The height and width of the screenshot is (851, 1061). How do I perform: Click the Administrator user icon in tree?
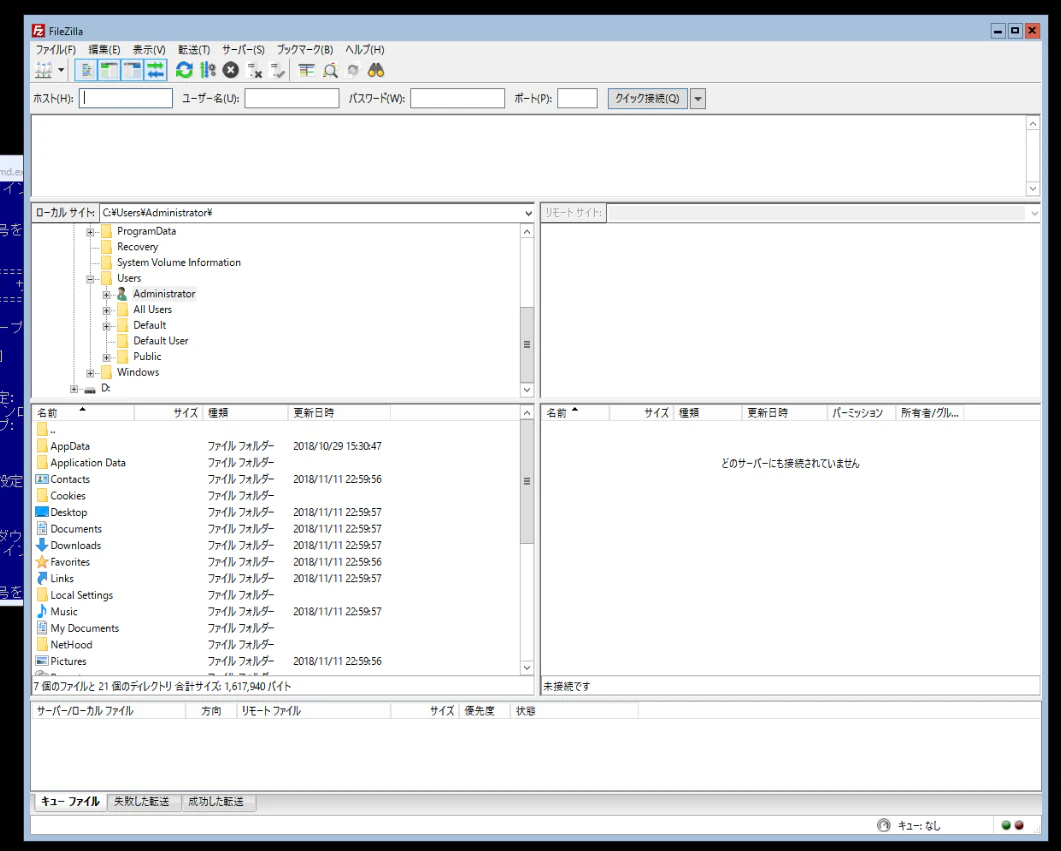pos(122,294)
